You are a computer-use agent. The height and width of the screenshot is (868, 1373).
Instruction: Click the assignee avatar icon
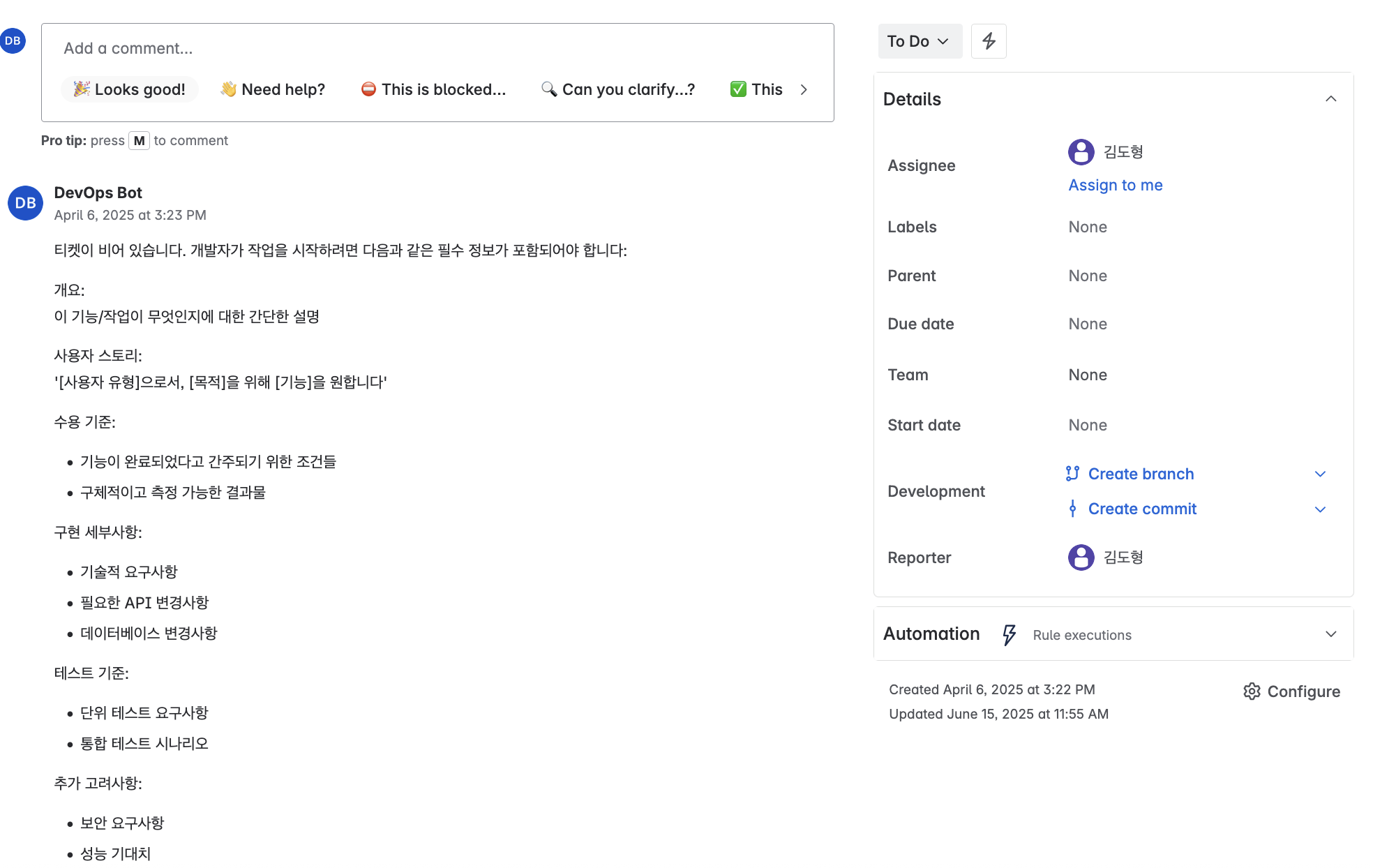(1081, 152)
